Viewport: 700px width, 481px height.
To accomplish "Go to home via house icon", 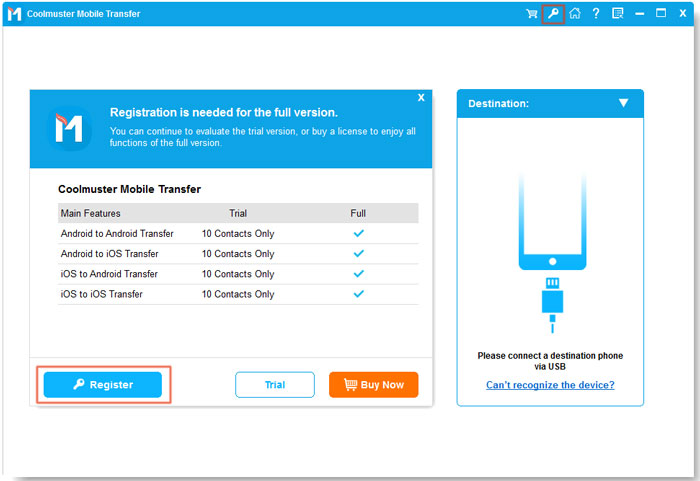I will 575,14.
